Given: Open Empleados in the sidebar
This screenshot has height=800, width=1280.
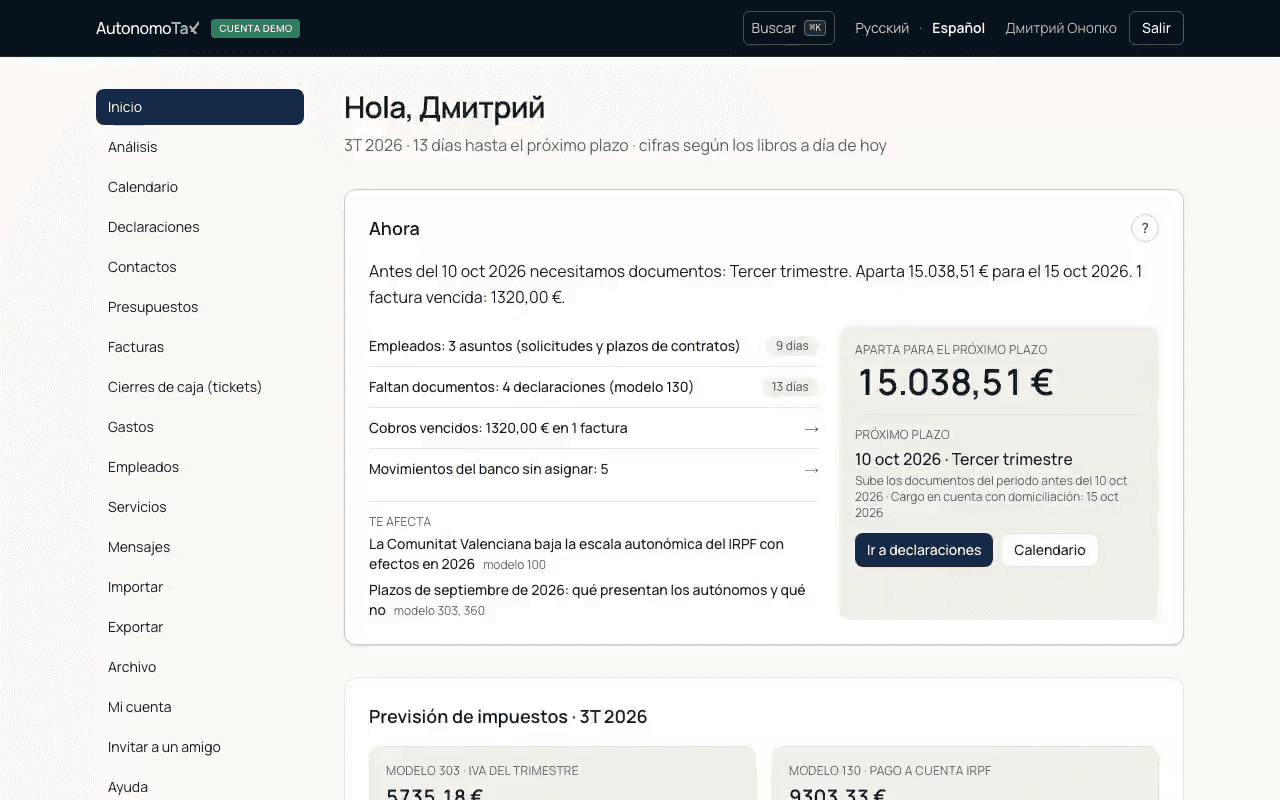Looking at the screenshot, I should coord(200,467).
